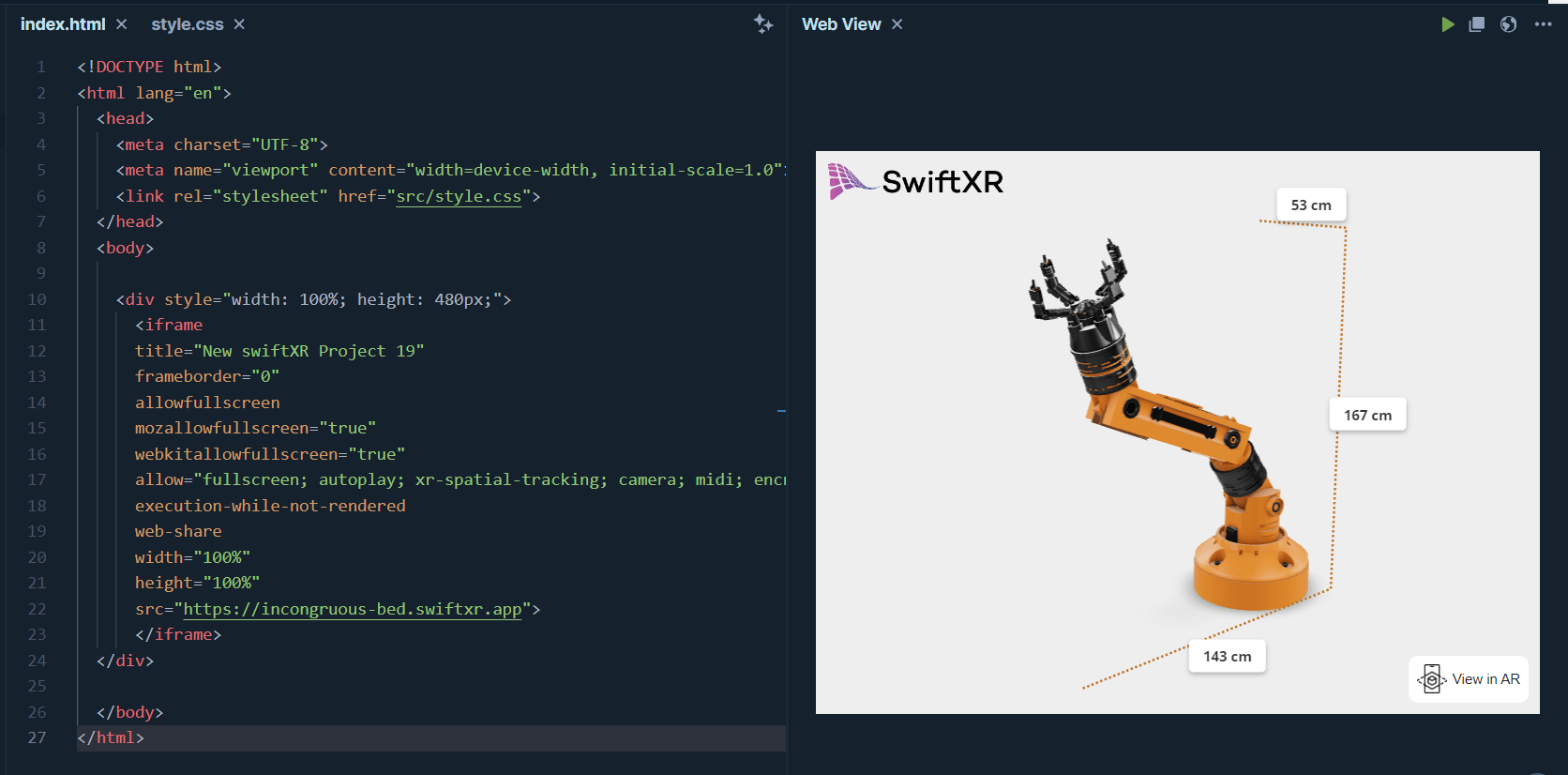Switch to the style.css tab
Screen dimensions: 1568x775
[187, 24]
